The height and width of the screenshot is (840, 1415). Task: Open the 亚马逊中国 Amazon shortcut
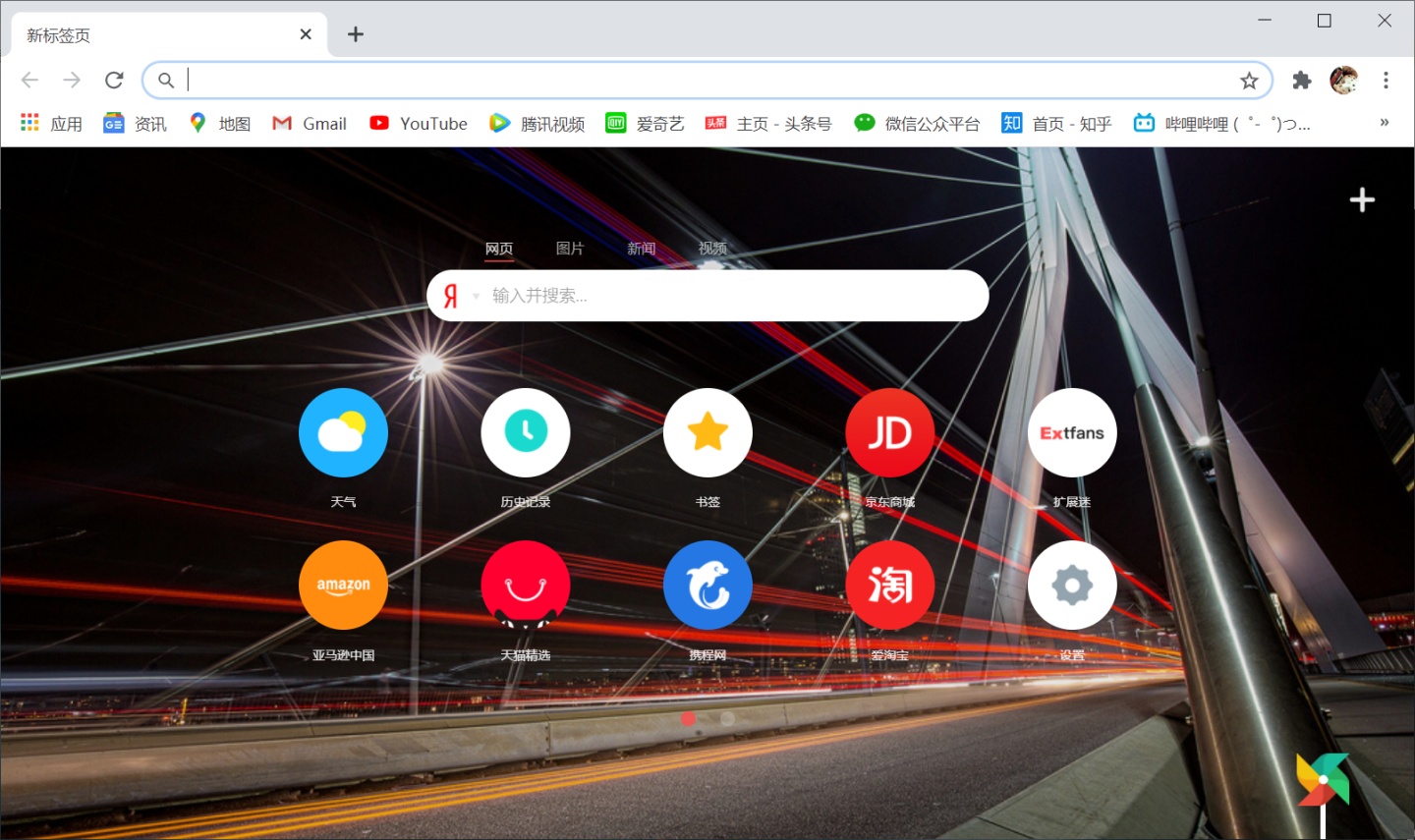click(x=343, y=586)
